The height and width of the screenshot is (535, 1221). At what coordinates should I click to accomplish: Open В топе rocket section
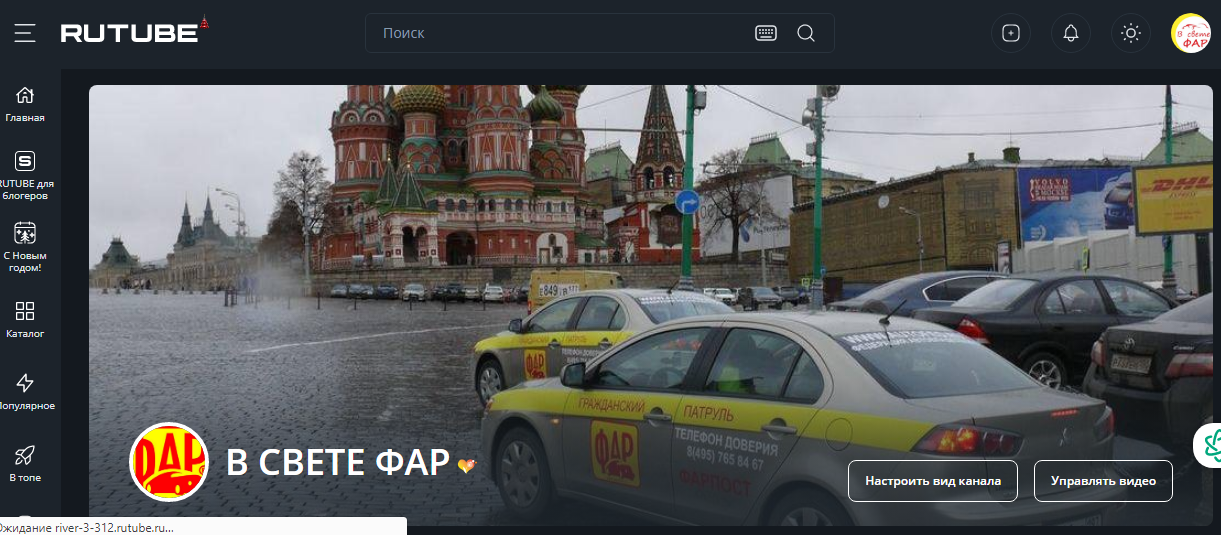click(25, 463)
